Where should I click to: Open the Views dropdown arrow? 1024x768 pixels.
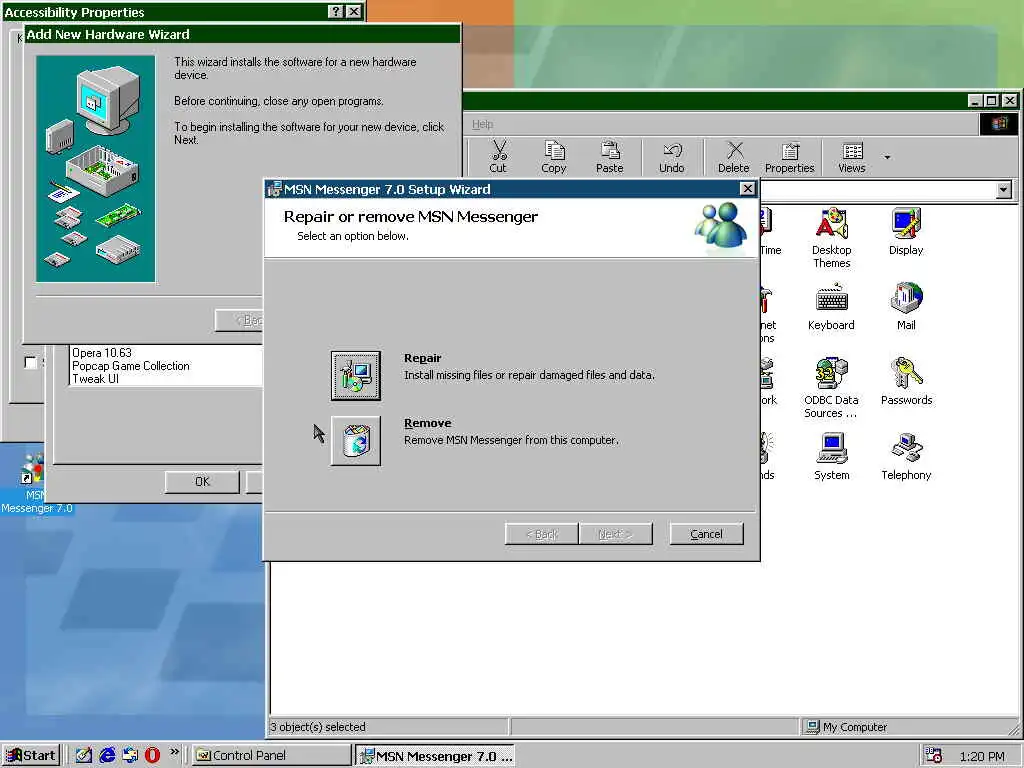pos(887,157)
